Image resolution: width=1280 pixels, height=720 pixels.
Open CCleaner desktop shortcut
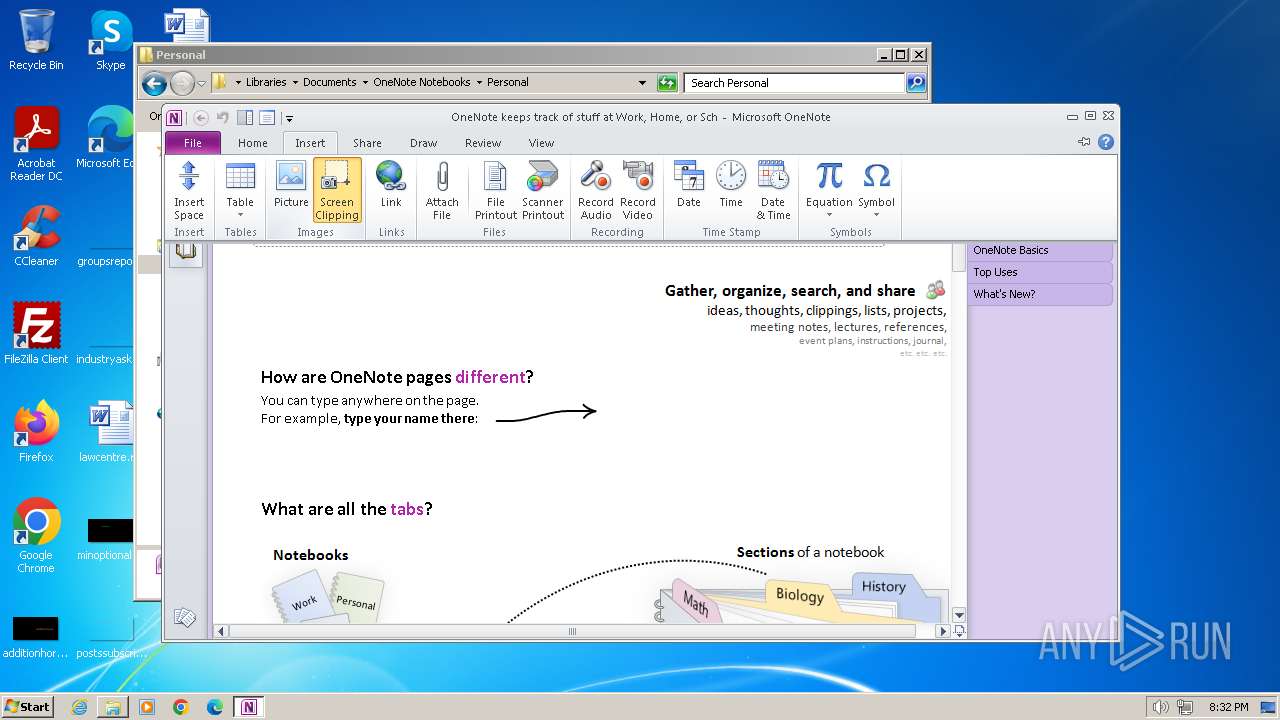(x=36, y=236)
